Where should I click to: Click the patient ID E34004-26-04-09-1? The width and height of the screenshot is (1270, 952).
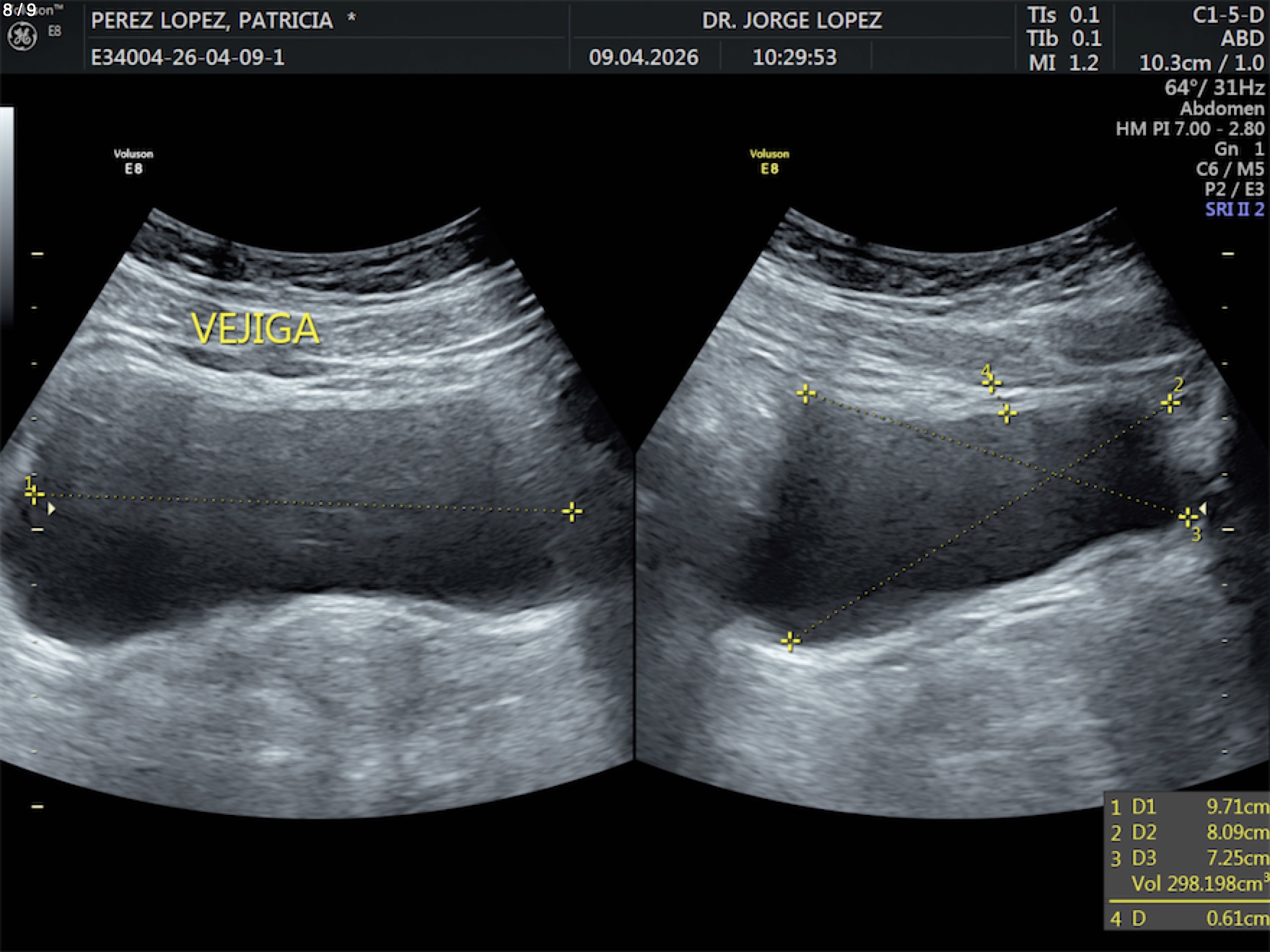(188, 57)
